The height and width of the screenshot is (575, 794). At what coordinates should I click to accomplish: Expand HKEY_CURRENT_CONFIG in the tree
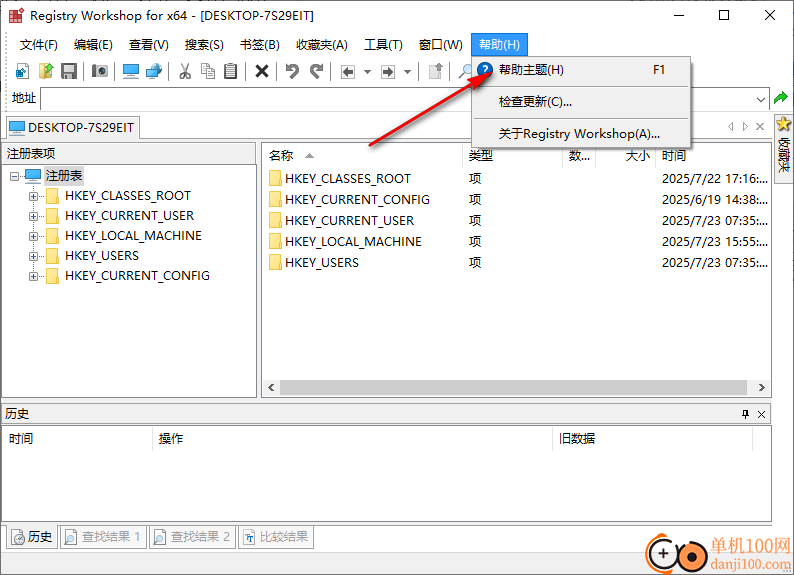33,276
